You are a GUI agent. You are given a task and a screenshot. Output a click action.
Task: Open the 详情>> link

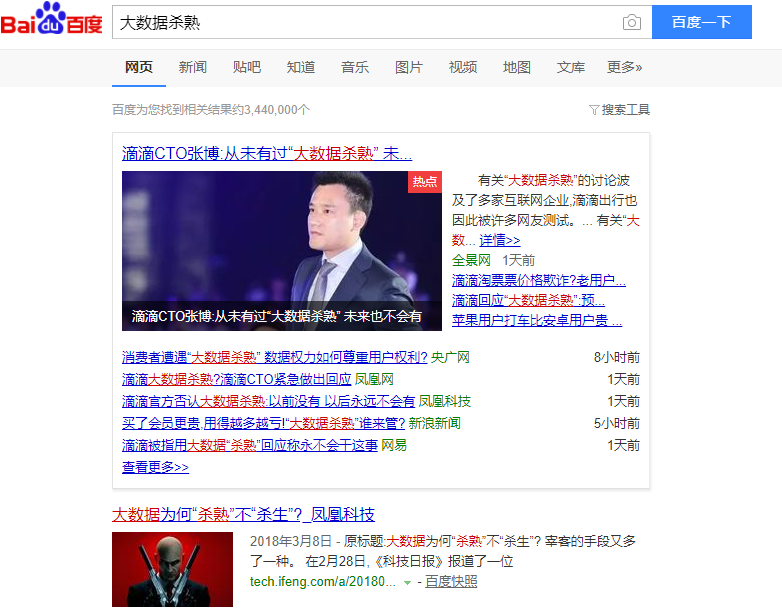[x=500, y=240]
